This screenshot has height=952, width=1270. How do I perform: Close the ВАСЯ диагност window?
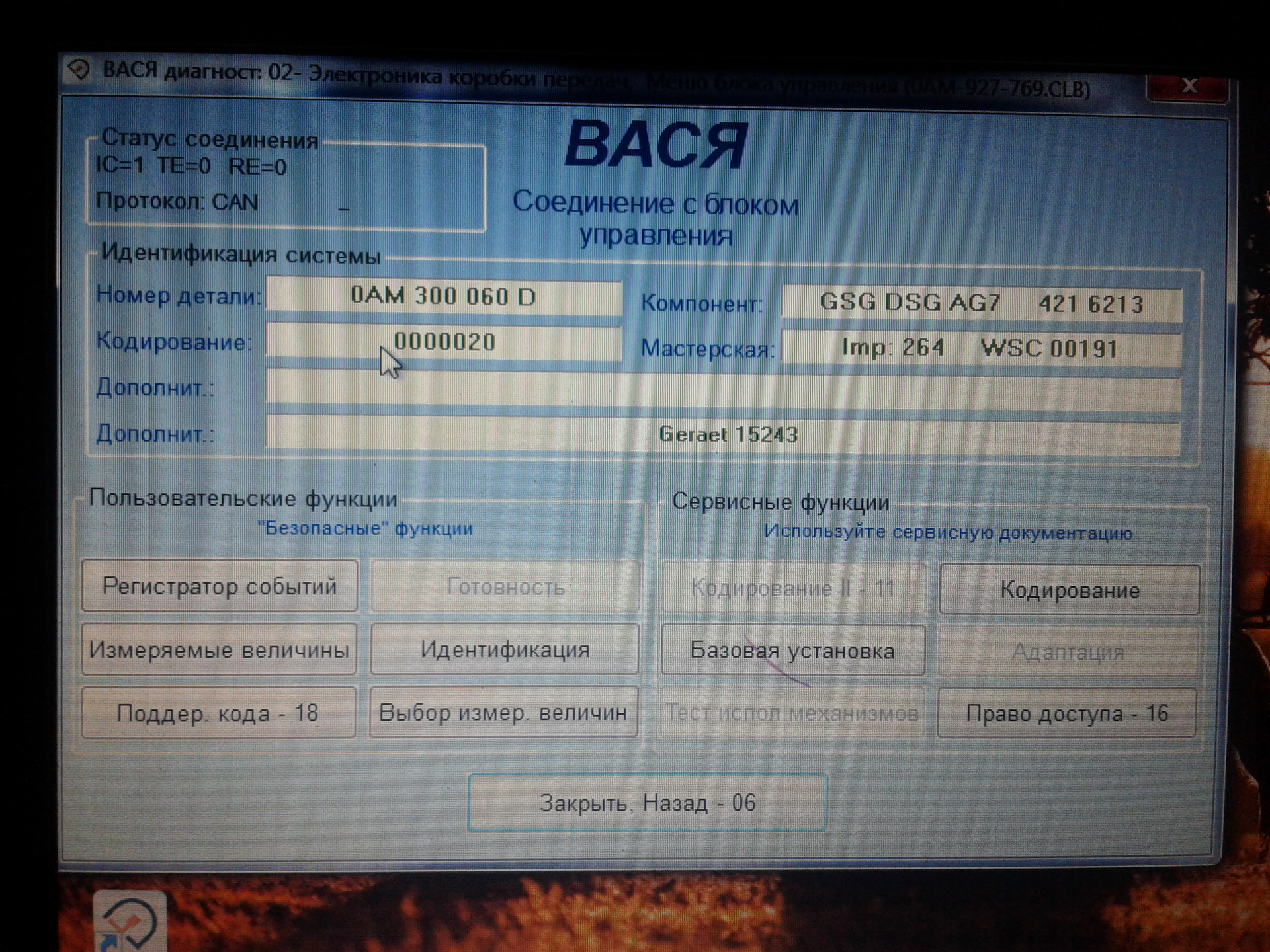tap(1189, 86)
